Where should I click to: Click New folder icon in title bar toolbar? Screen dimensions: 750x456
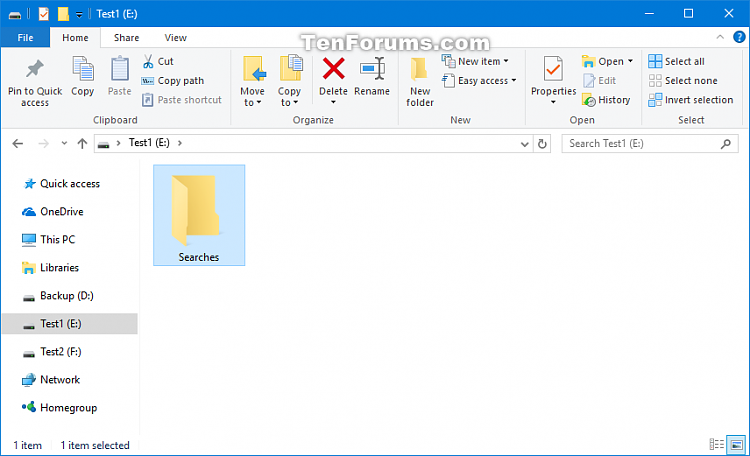pos(63,14)
